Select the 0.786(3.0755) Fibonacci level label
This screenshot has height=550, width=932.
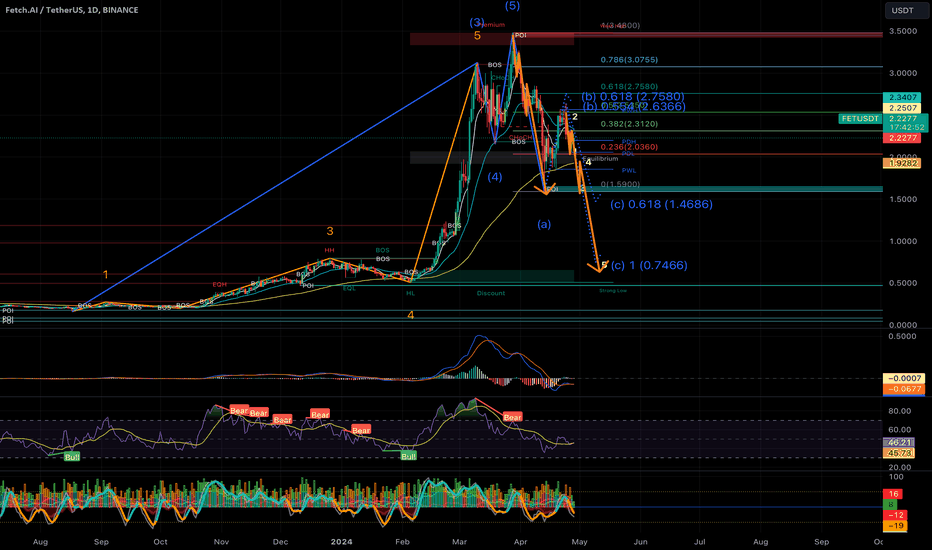(629, 60)
